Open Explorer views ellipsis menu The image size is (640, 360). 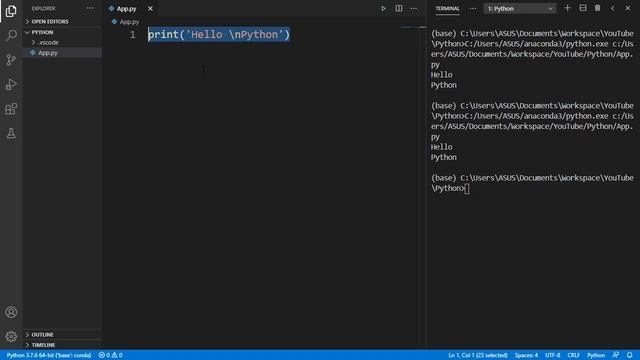(90, 8)
